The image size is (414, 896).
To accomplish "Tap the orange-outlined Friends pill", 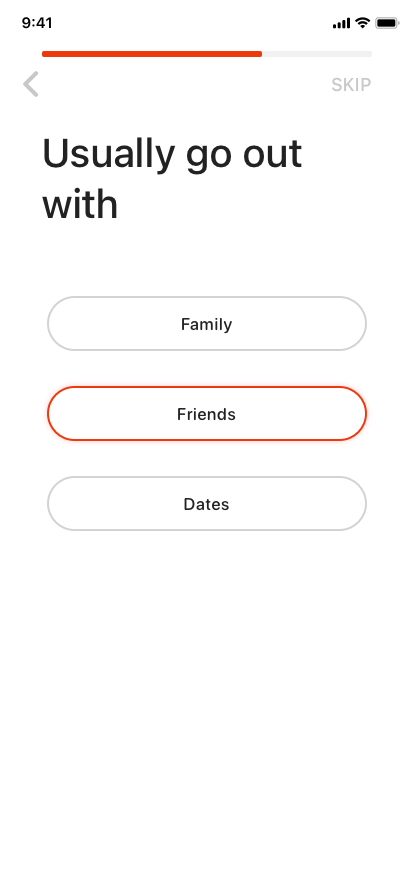I will tap(206, 414).
